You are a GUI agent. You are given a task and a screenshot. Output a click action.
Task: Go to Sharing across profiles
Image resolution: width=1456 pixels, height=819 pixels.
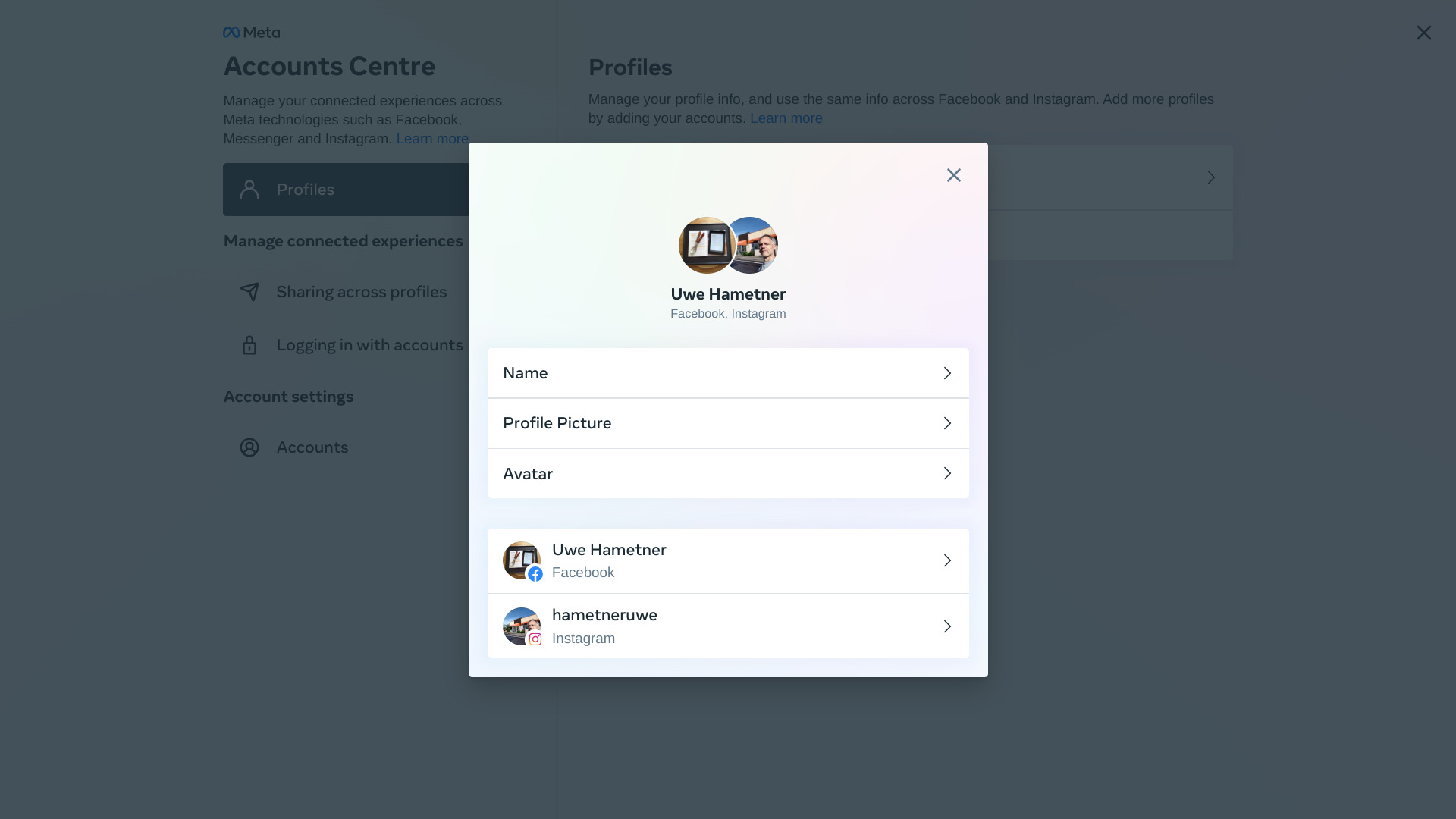pyautogui.click(x=361, y=292)
